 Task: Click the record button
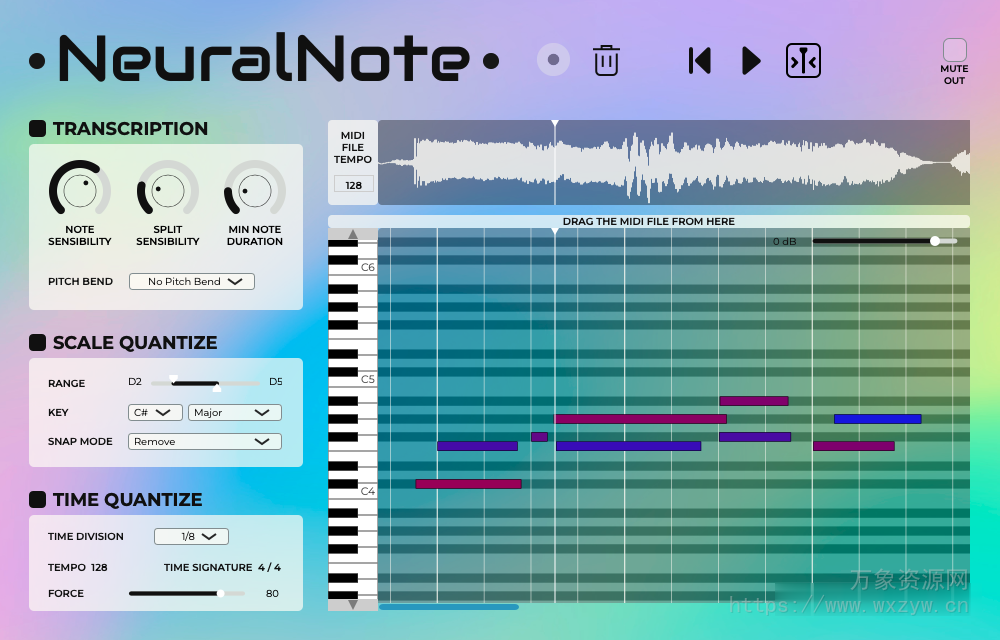(x=553, y=60)
